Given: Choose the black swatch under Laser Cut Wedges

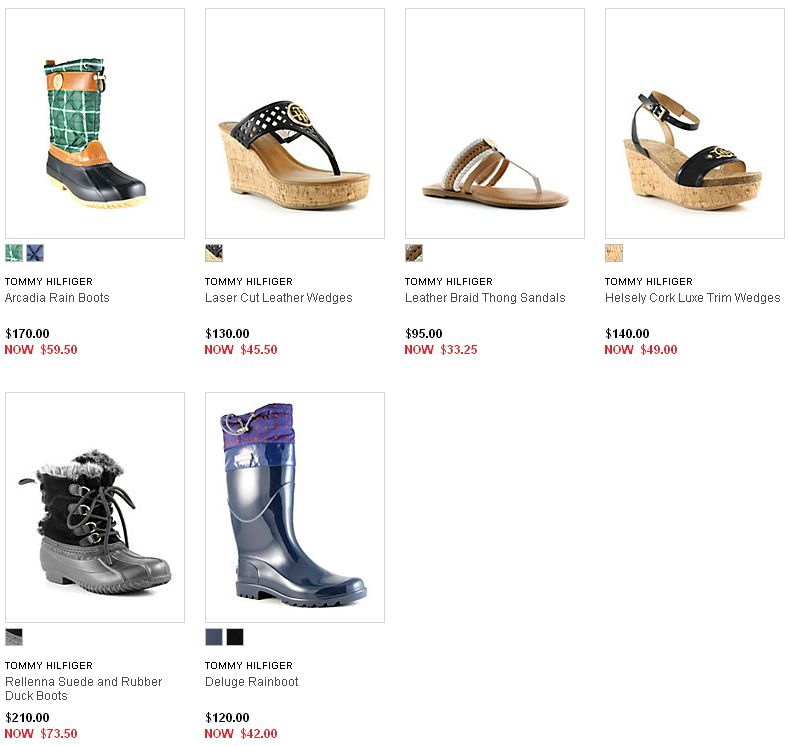Looking at the screenshot, I should coord(214,253).
